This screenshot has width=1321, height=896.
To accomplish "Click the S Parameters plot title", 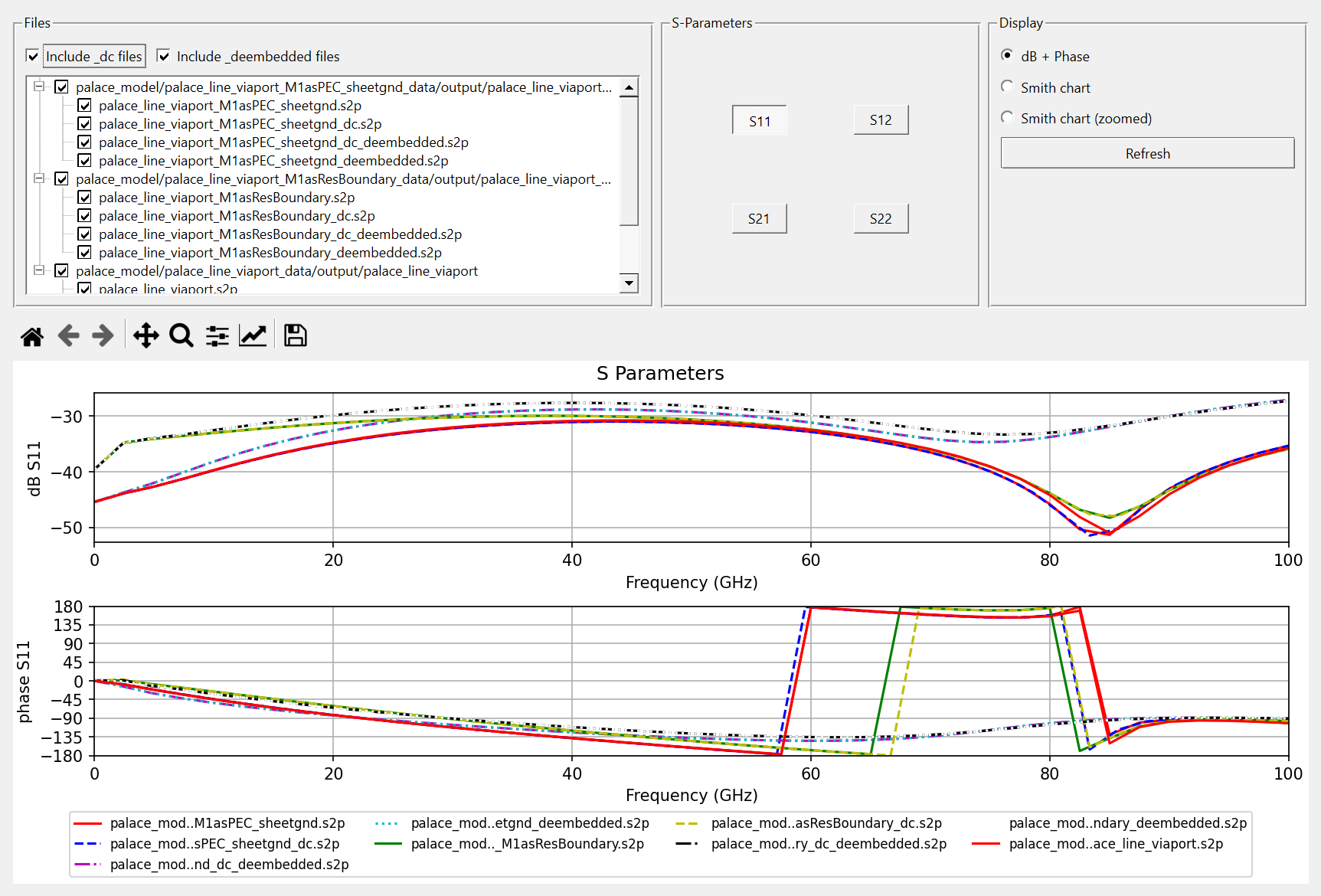I will (660, 373).
